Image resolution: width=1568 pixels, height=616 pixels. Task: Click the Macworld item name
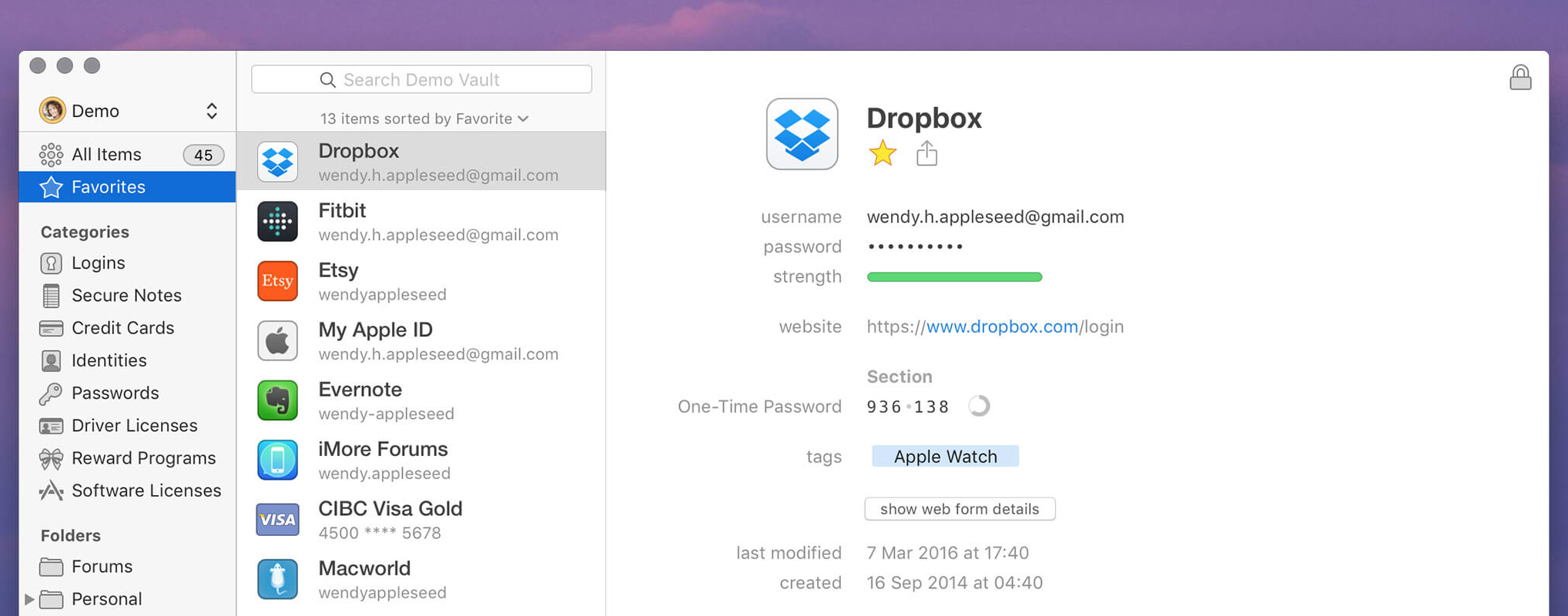(x=364, y=568)
